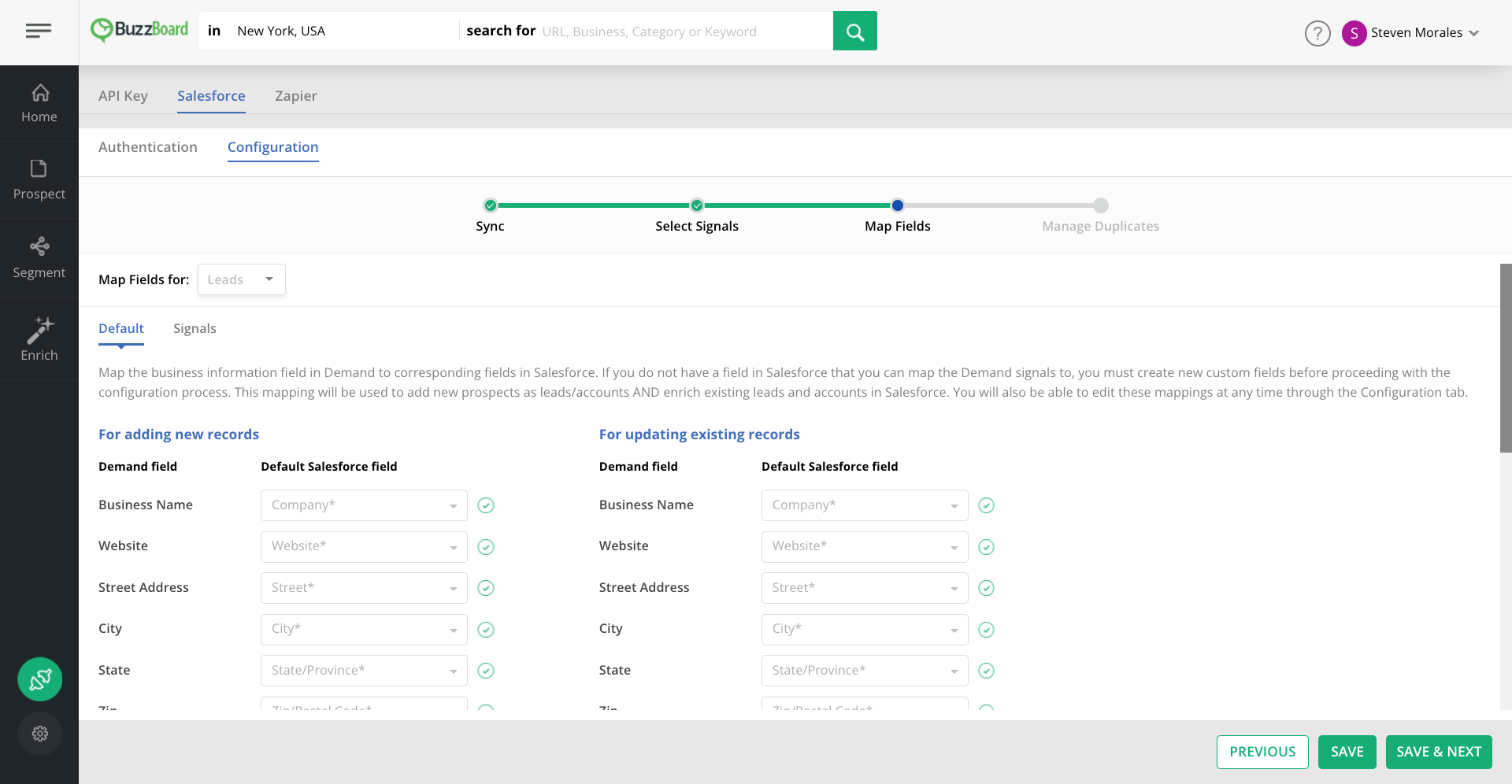Open the Map Fields for Leads dropdown
The height and width of the screenshot is (784, 1512).
click(x=241, y=279)
